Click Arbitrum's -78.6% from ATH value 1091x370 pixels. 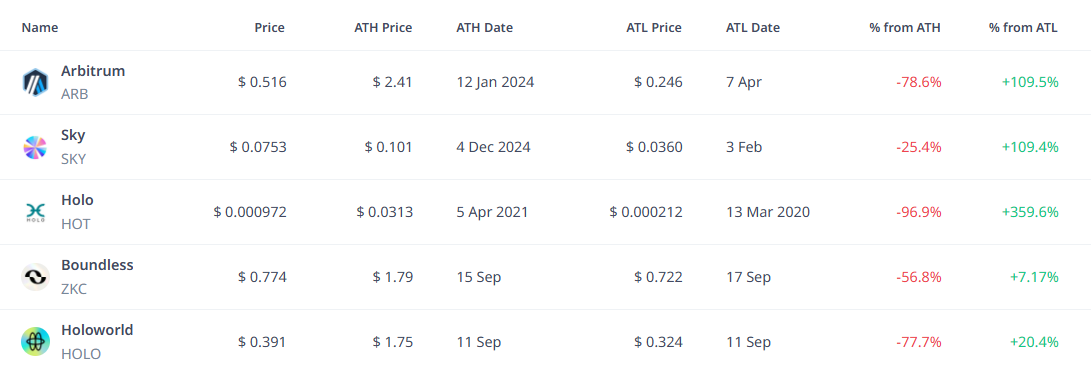coord(918,82)
